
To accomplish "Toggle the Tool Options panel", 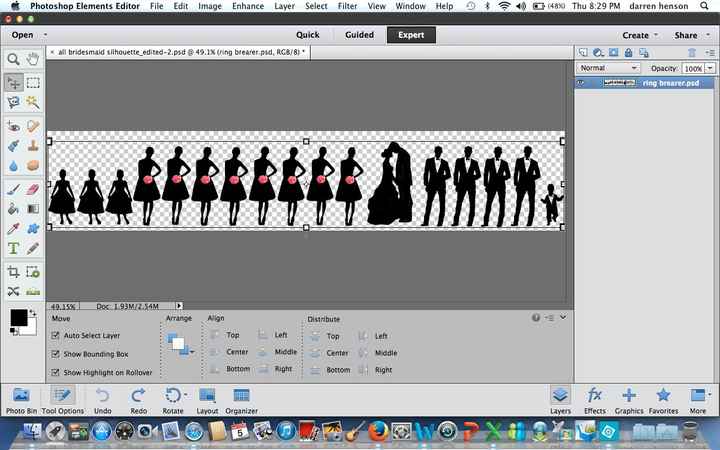I will point(62,400).
